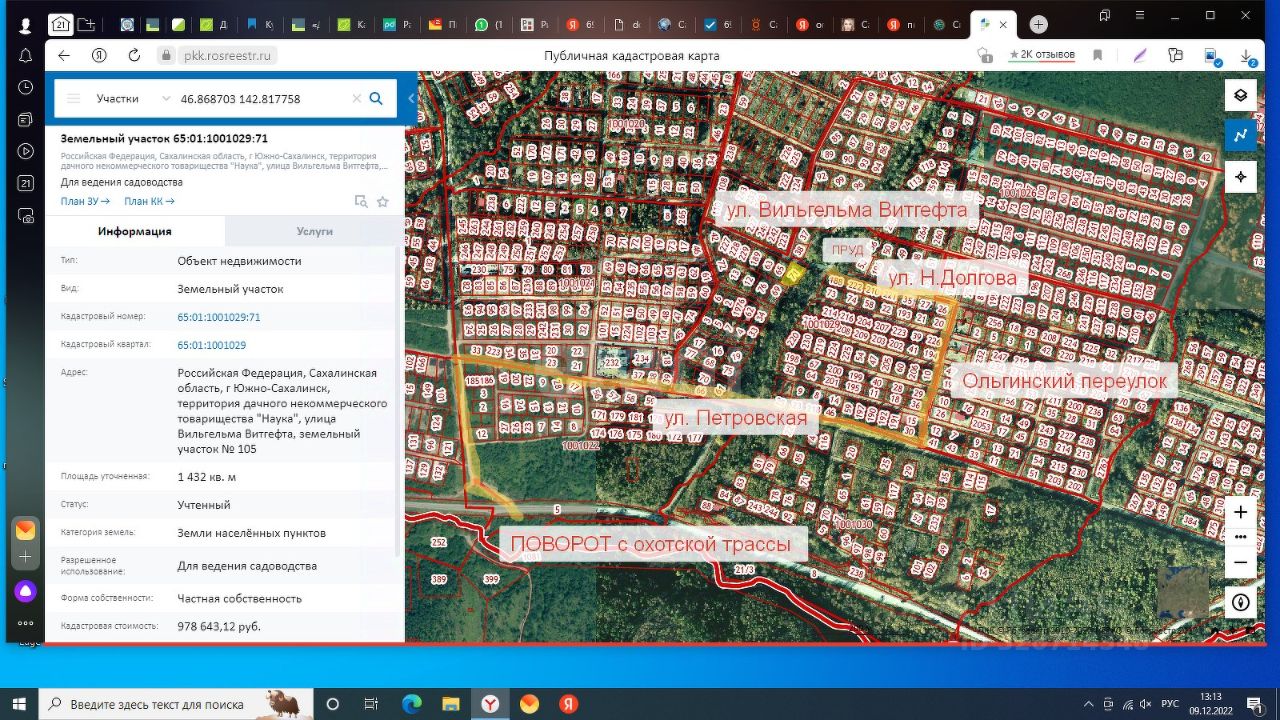Screen dimensions: 1280x720
Task: Click the coordinates search input field
Action: [262, 99]
